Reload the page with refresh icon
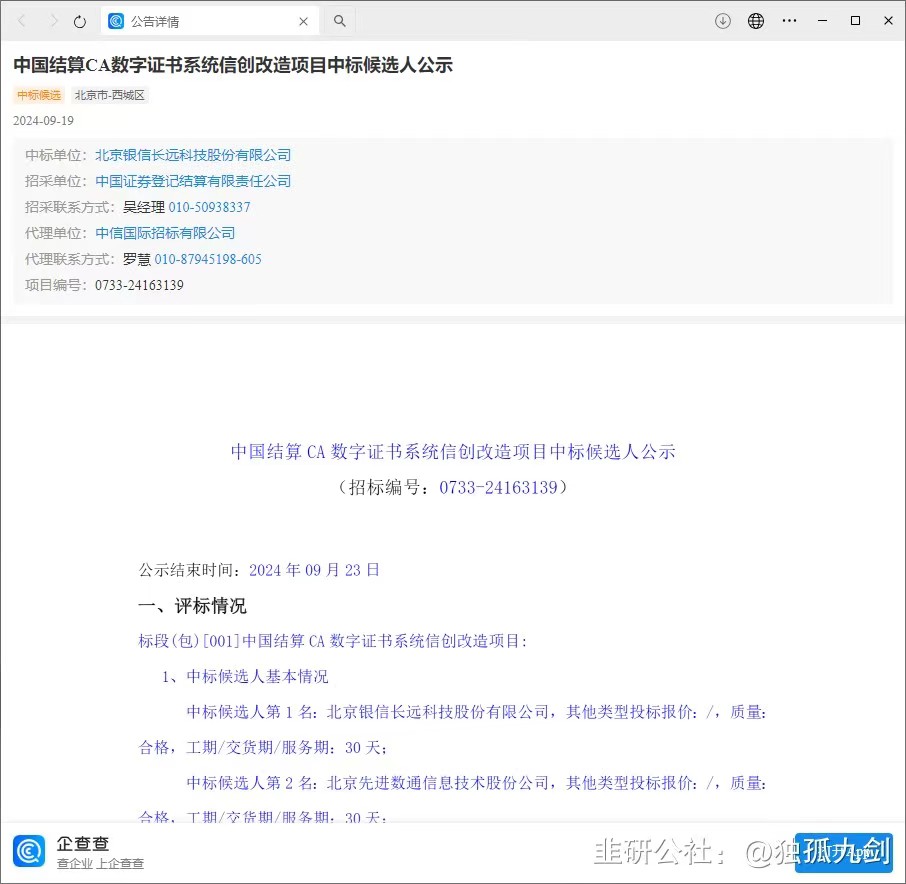 coord(80,22)
